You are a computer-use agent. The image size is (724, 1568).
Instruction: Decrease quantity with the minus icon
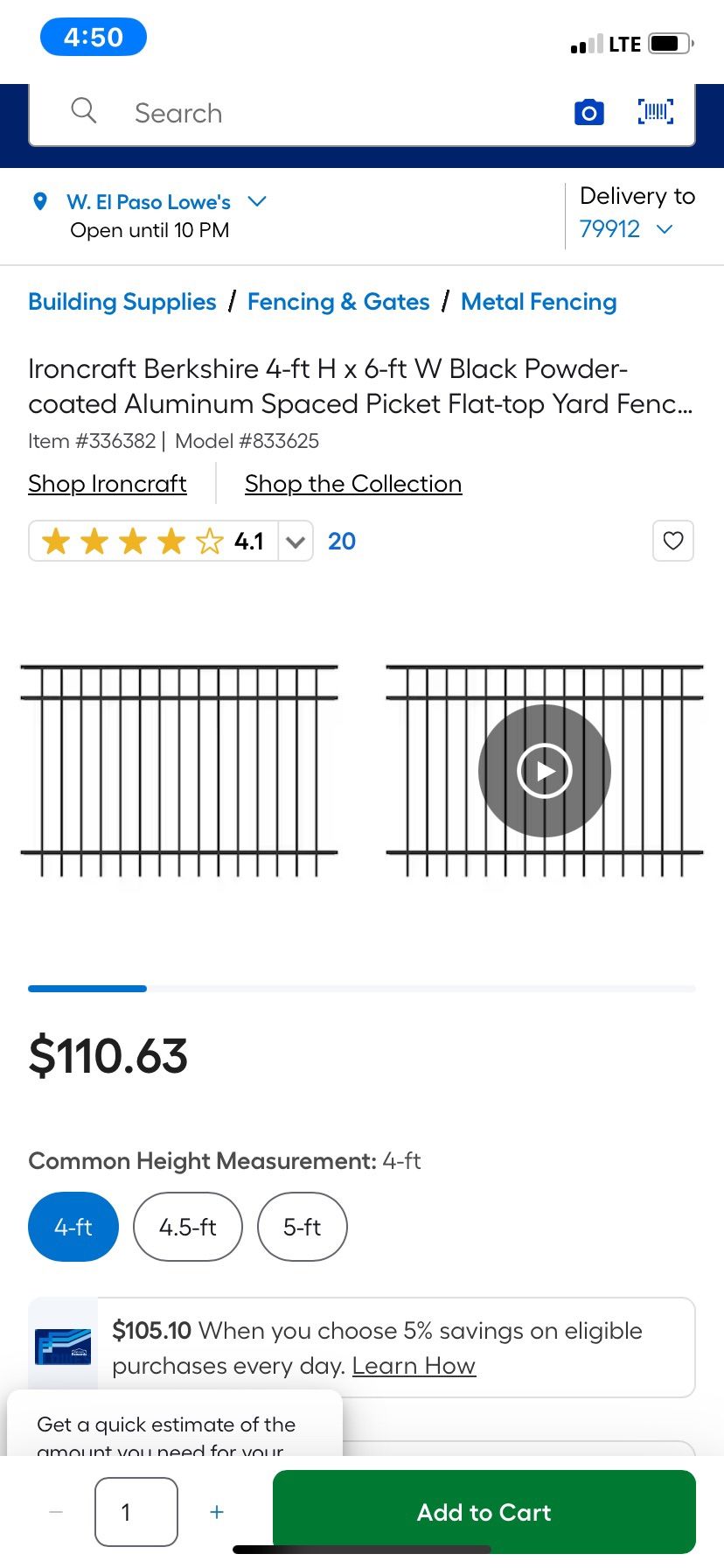click(x=57, y=1512)
